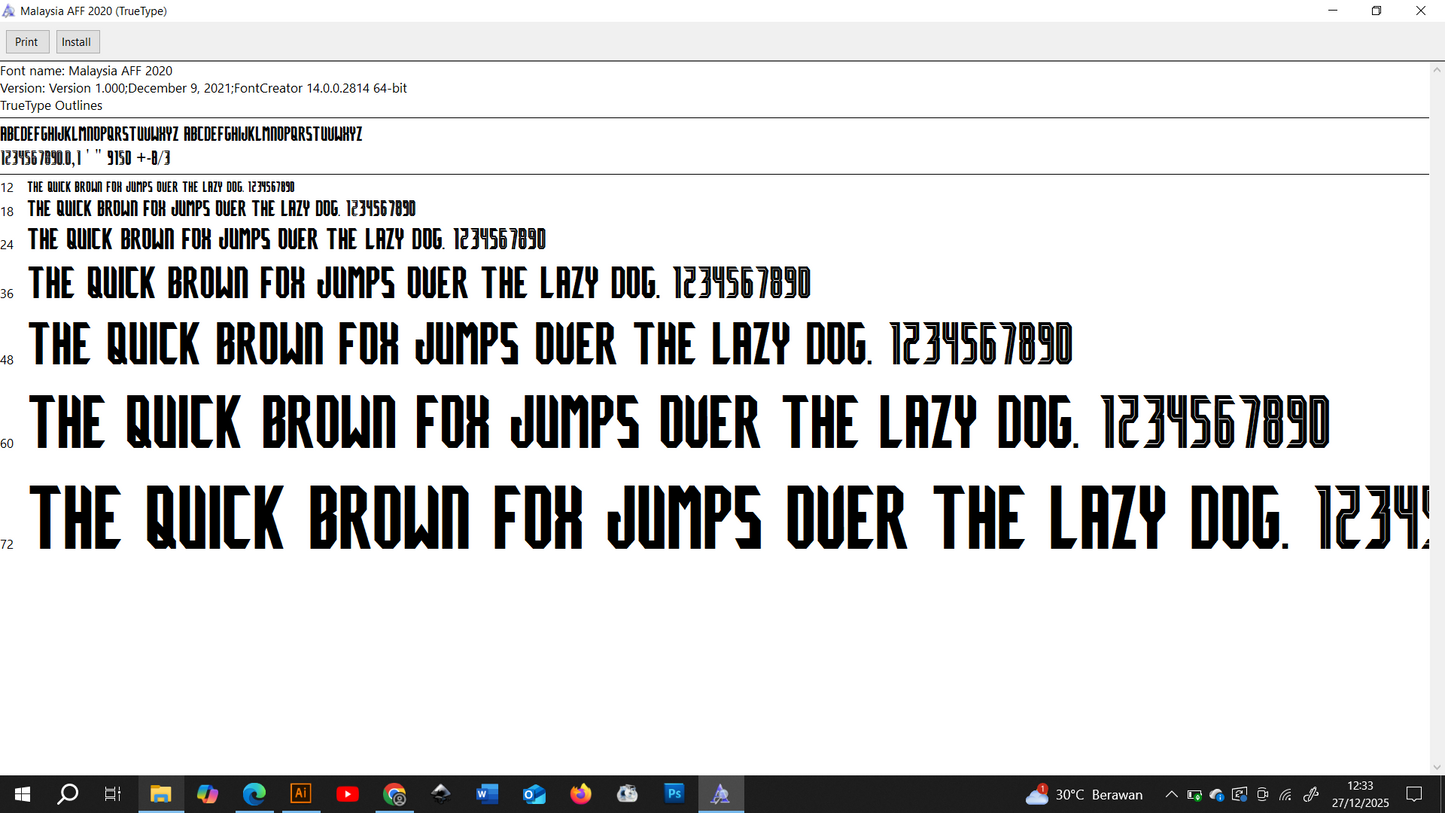
Task: Launch Microsoft Word from the taskbar
Action: [487, 794]
